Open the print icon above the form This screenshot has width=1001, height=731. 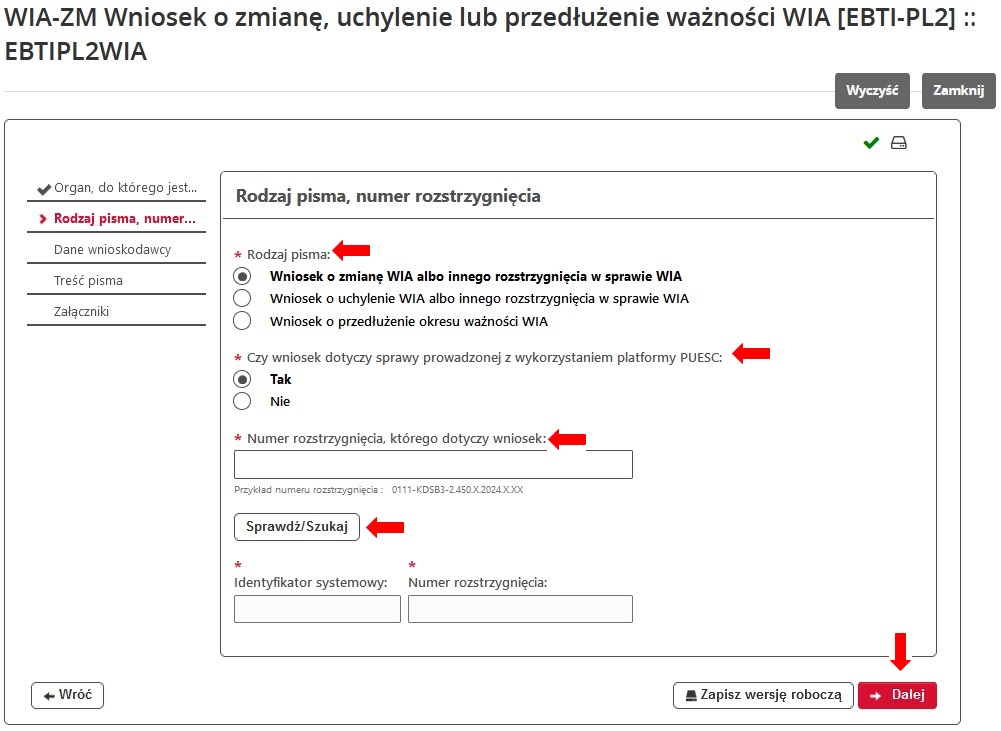point(898,142)
